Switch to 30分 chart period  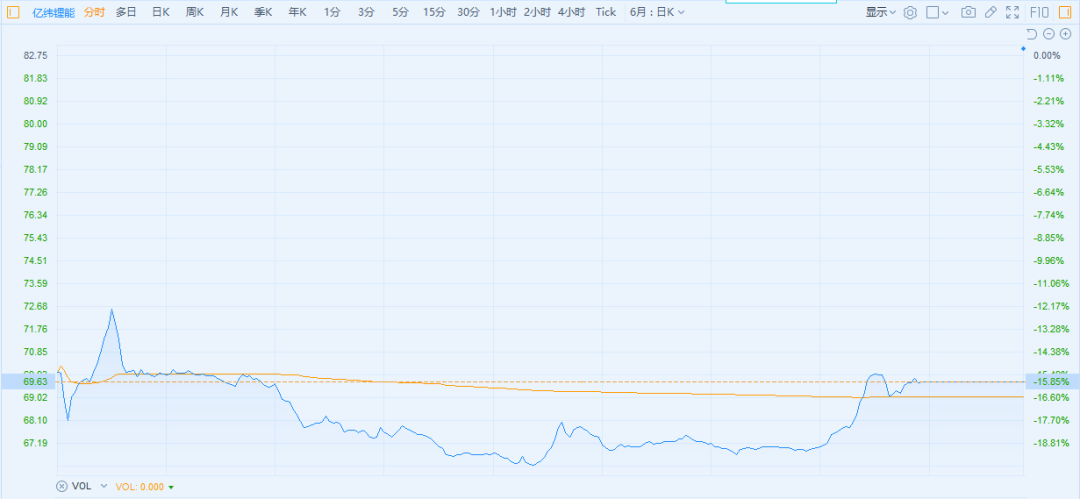[x=468, y=12]
